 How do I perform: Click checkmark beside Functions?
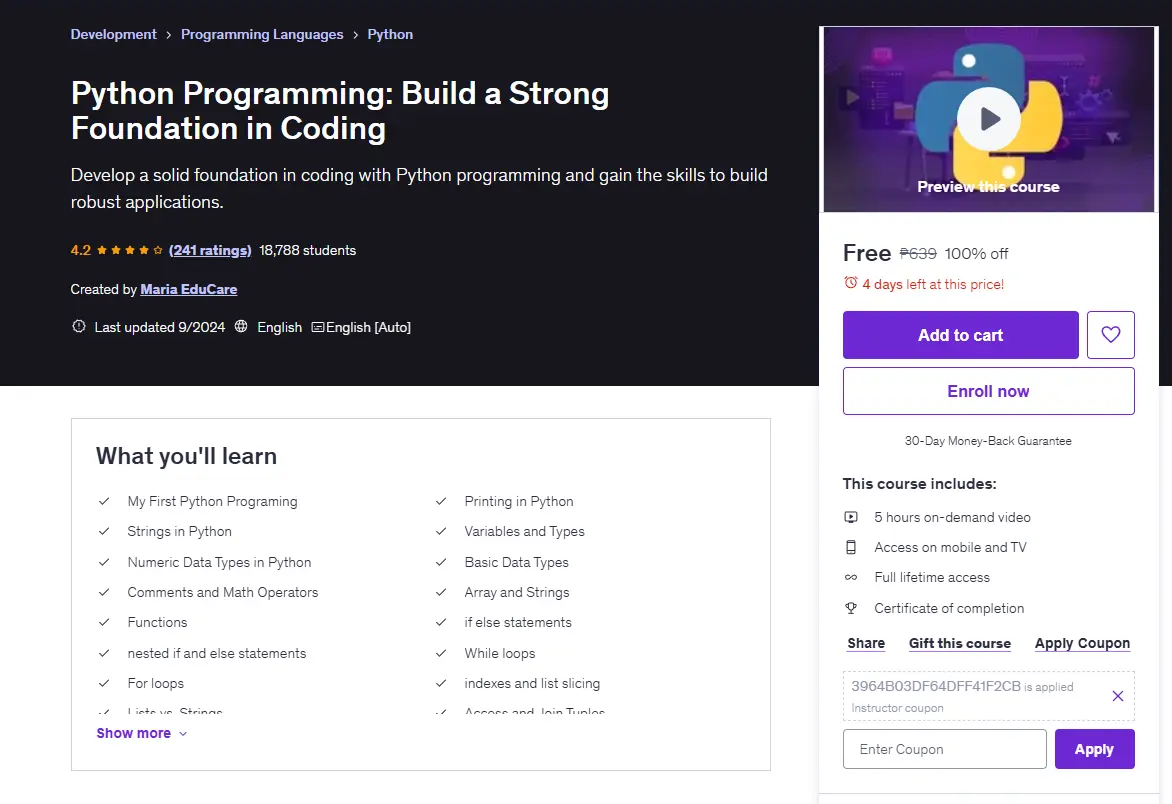click(104, 622)
